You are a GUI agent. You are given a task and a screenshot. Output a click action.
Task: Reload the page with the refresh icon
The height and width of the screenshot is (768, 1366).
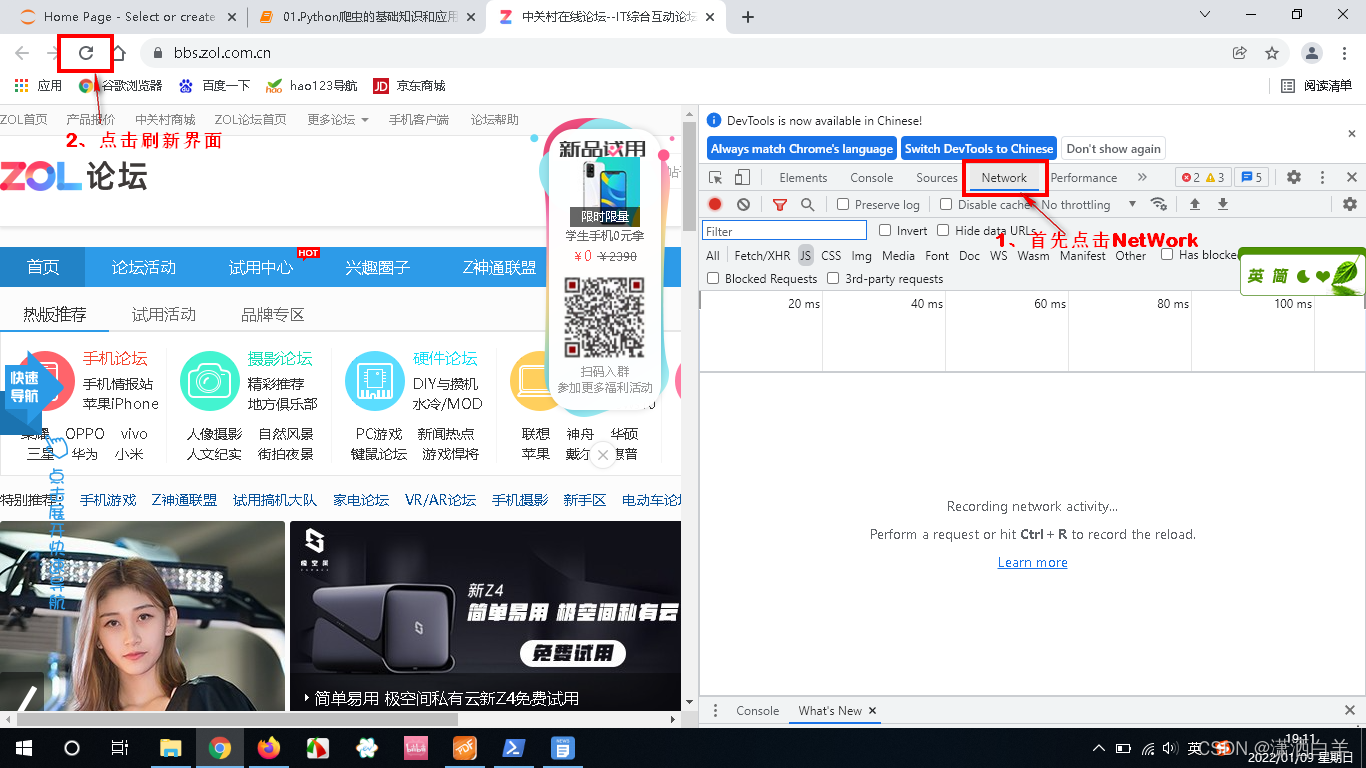click(x=86, y=53)
